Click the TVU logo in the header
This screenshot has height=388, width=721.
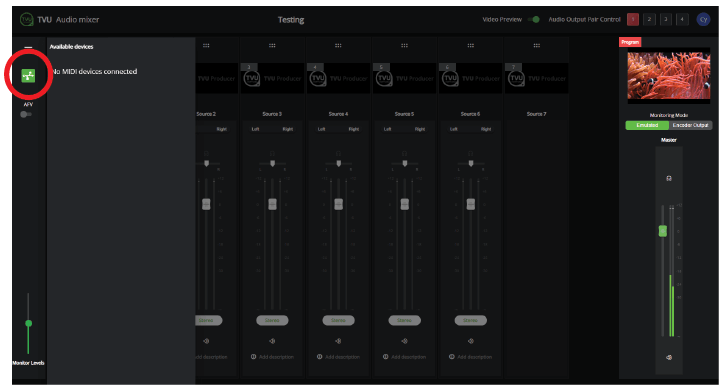click(27, 19)
